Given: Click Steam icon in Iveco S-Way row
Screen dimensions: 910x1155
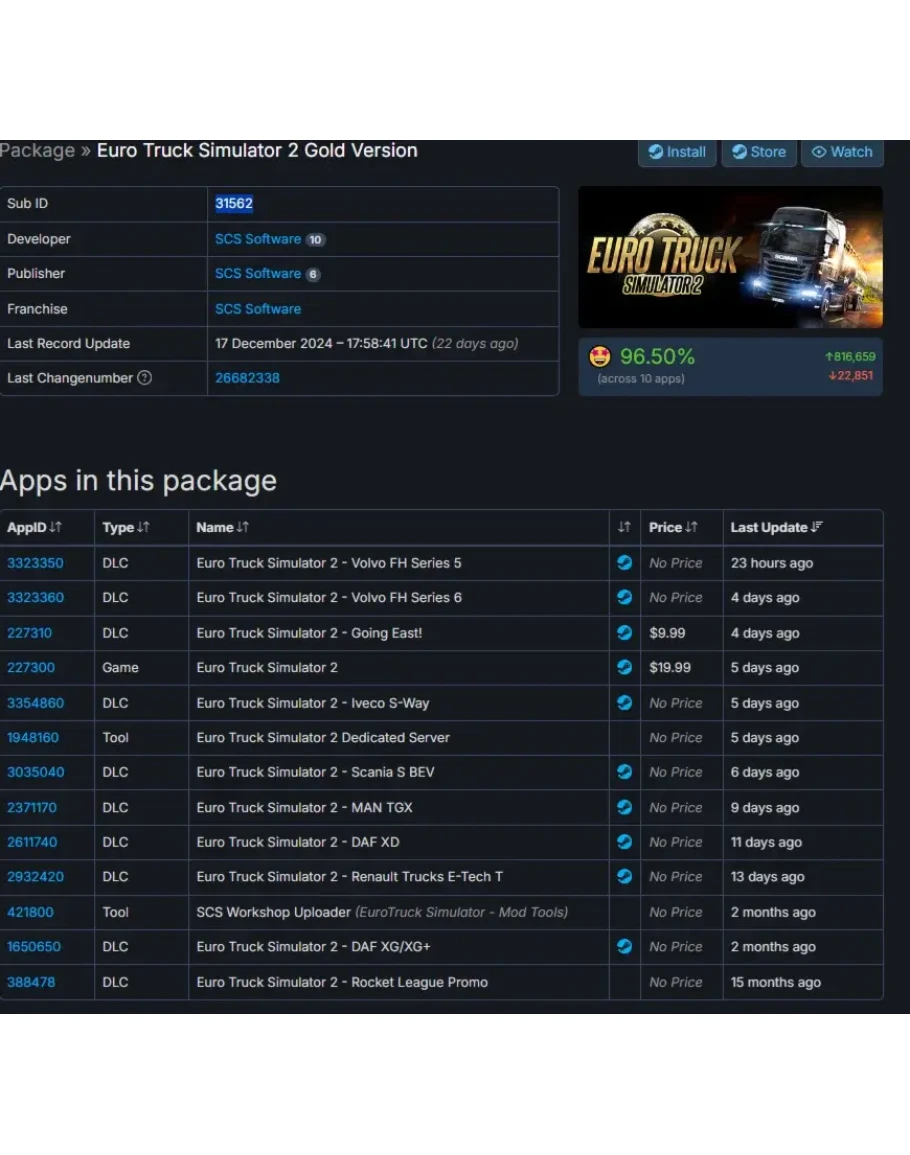Looking at the screenshot, I should 624,703.
